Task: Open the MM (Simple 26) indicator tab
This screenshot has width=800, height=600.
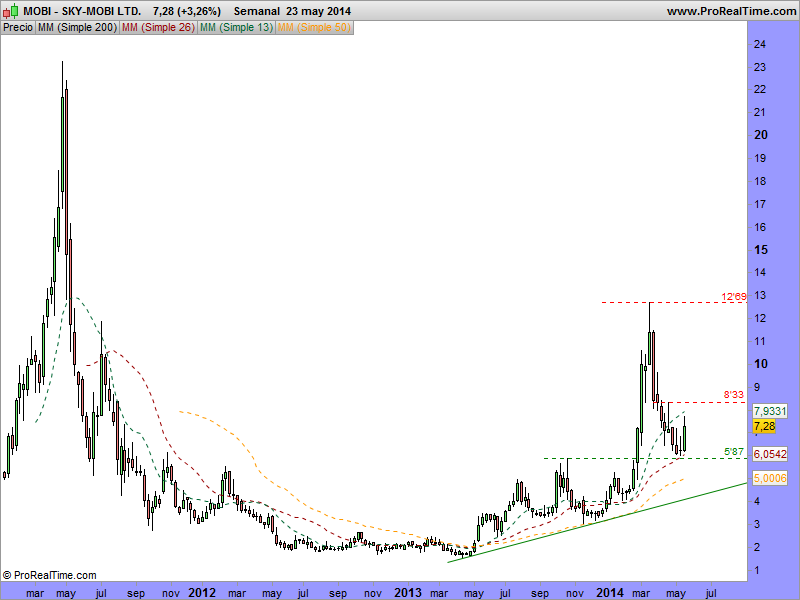Action: click(x=158, y=28)
